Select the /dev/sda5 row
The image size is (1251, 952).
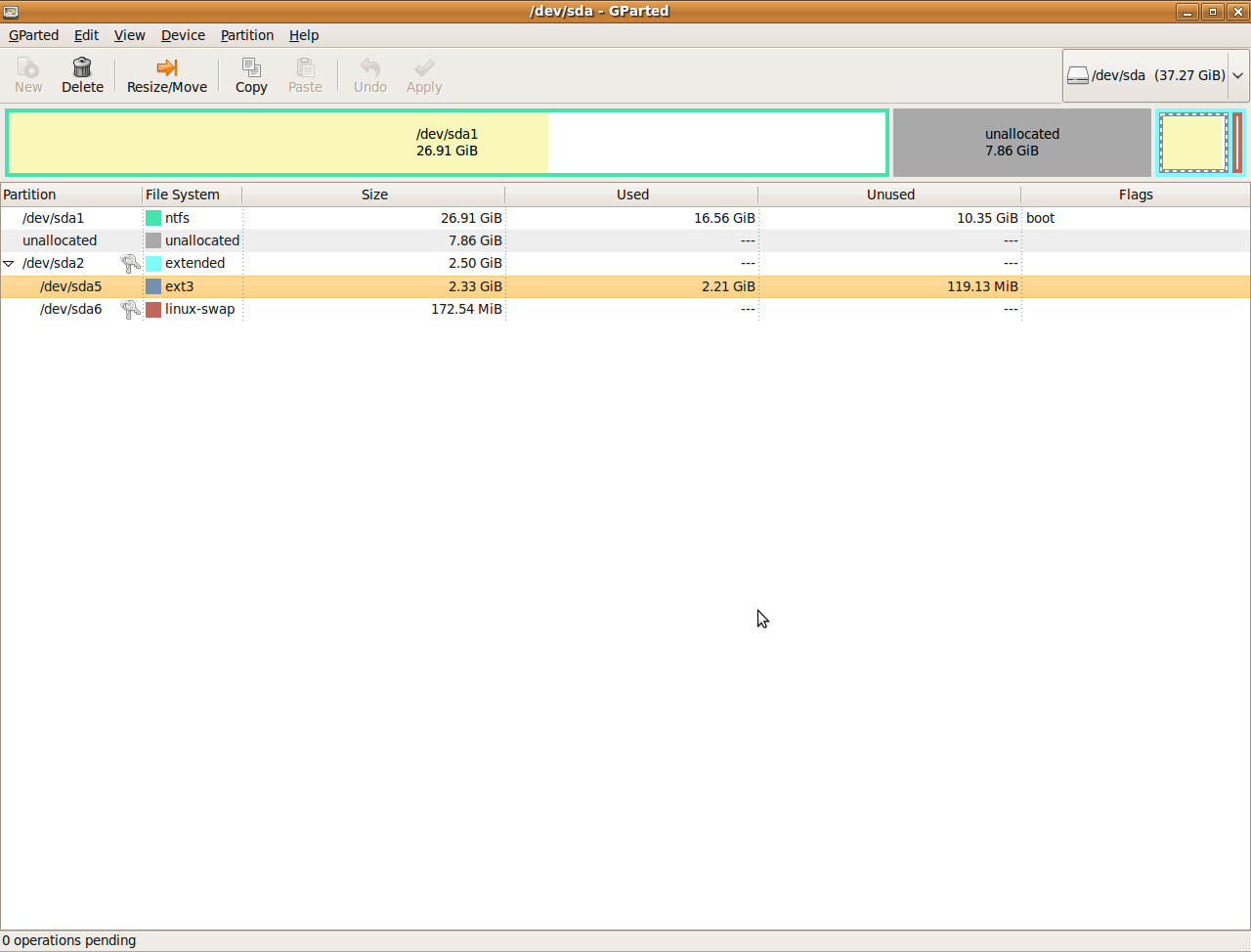click(625, 286)
